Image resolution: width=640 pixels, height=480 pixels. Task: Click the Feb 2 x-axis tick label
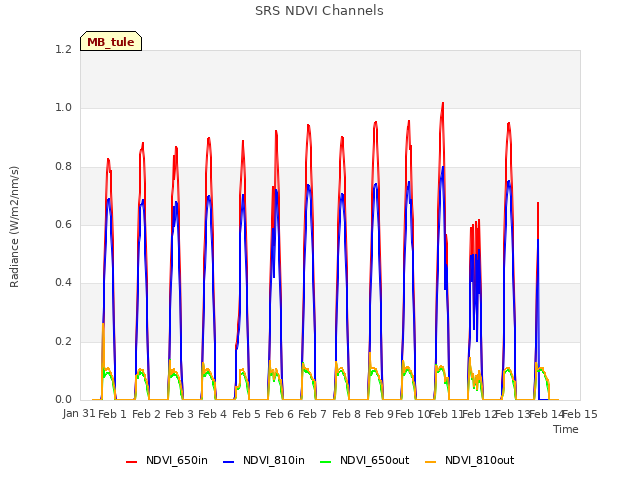coord(146,414)
